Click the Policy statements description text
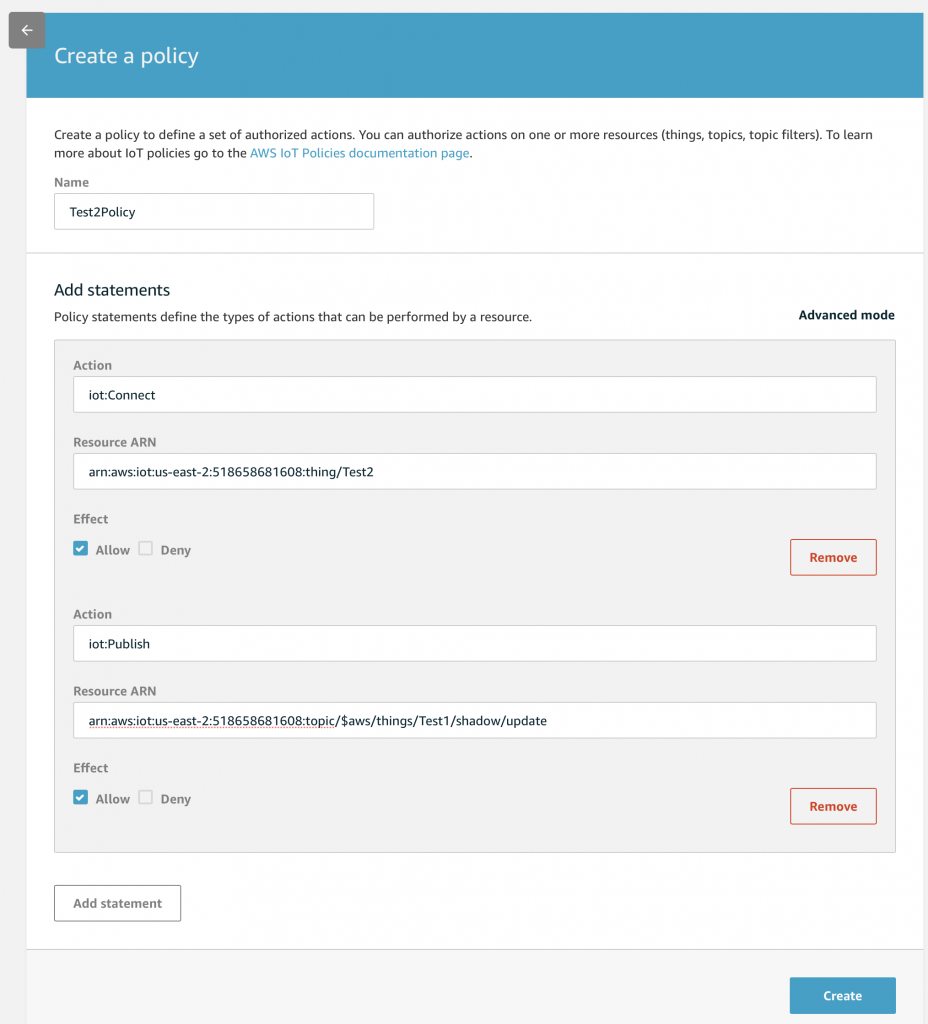 pos(293,317)
